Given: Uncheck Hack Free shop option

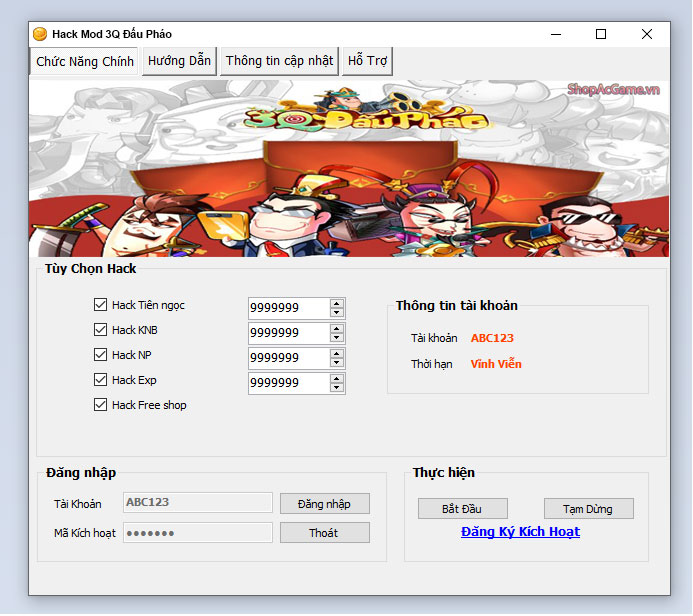Looking at the screenshot, I should 100,405.
